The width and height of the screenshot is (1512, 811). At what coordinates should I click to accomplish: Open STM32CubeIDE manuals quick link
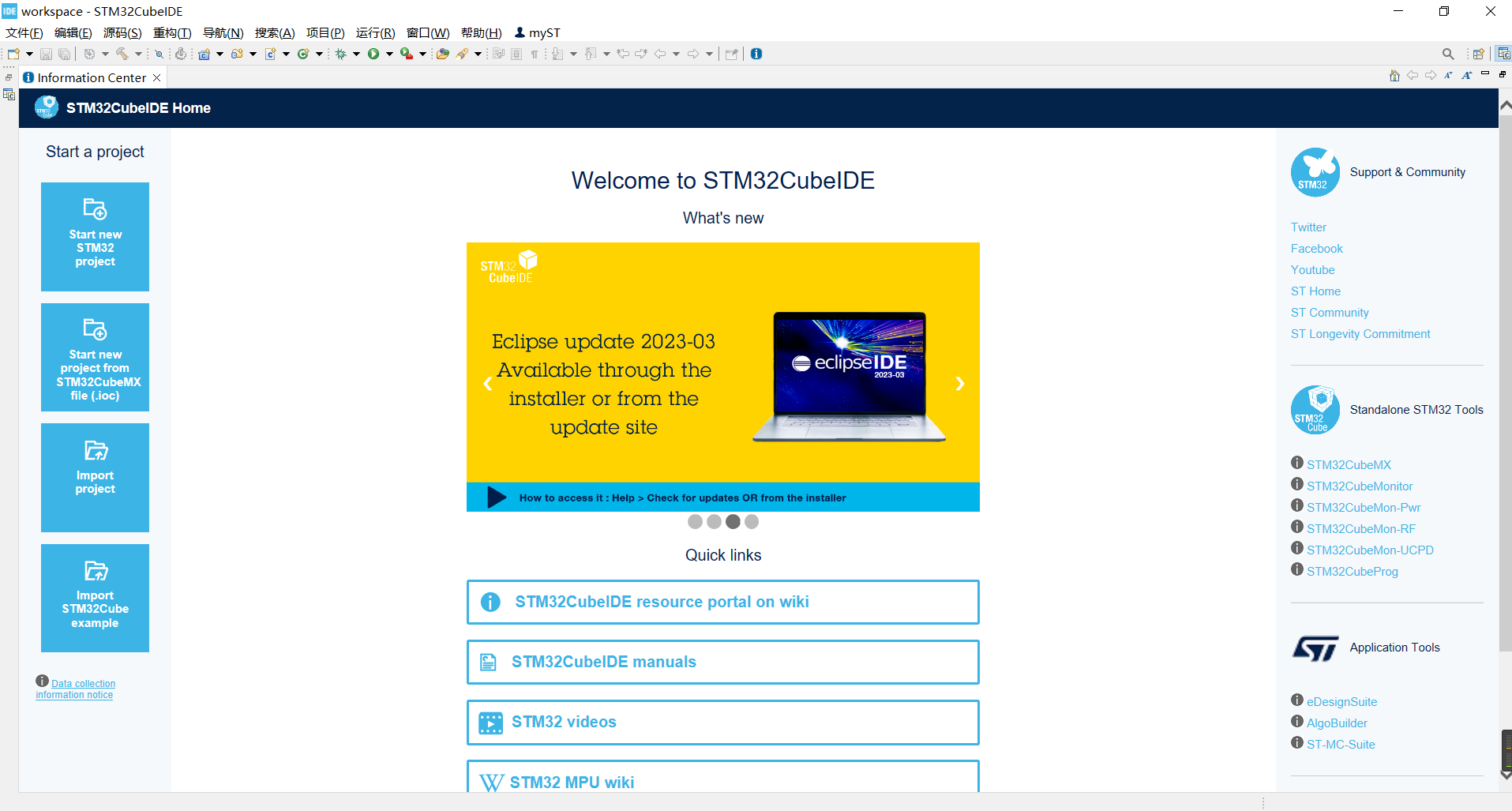723,662
